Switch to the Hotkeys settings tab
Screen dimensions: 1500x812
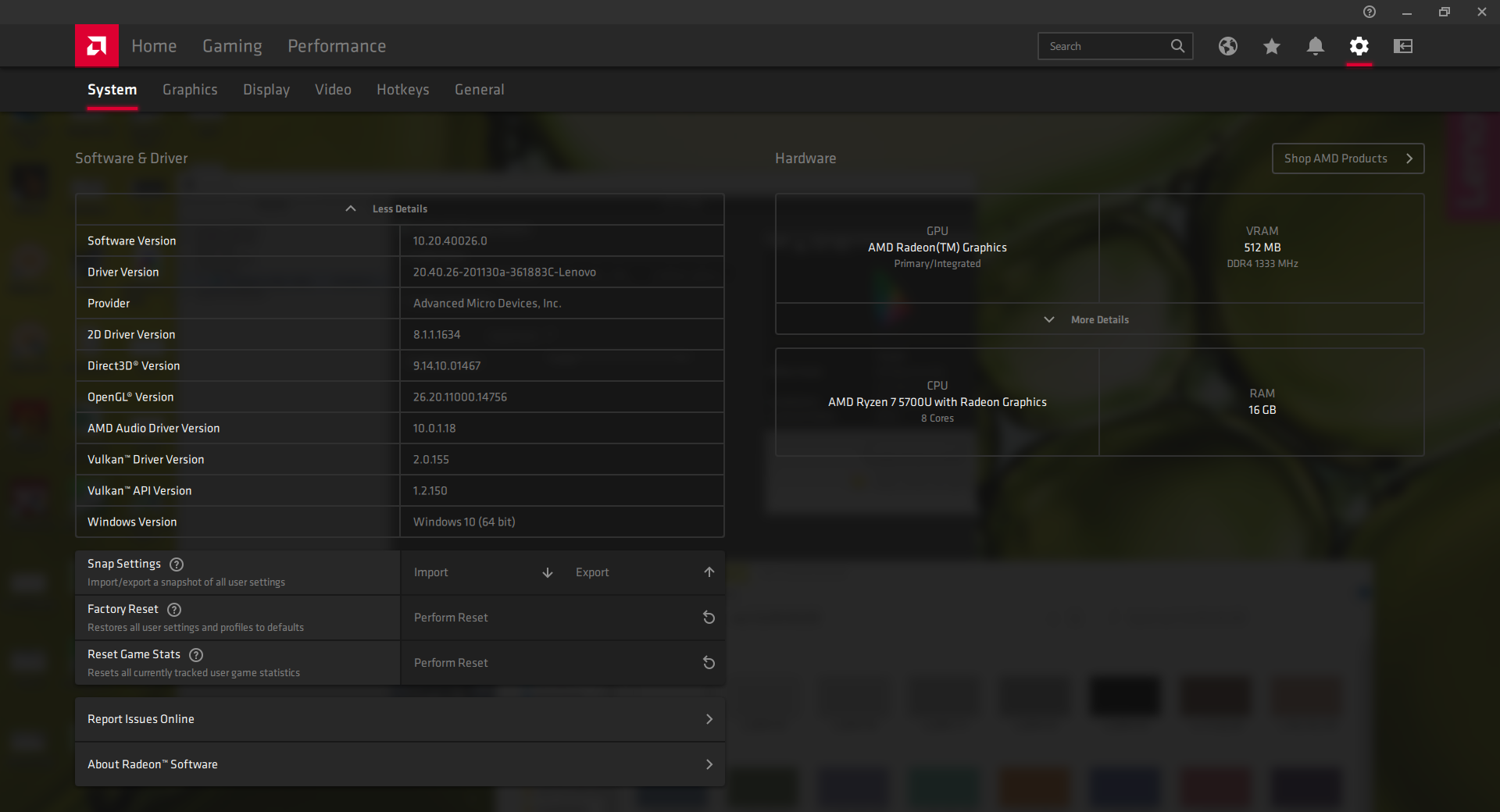point(403,90)
